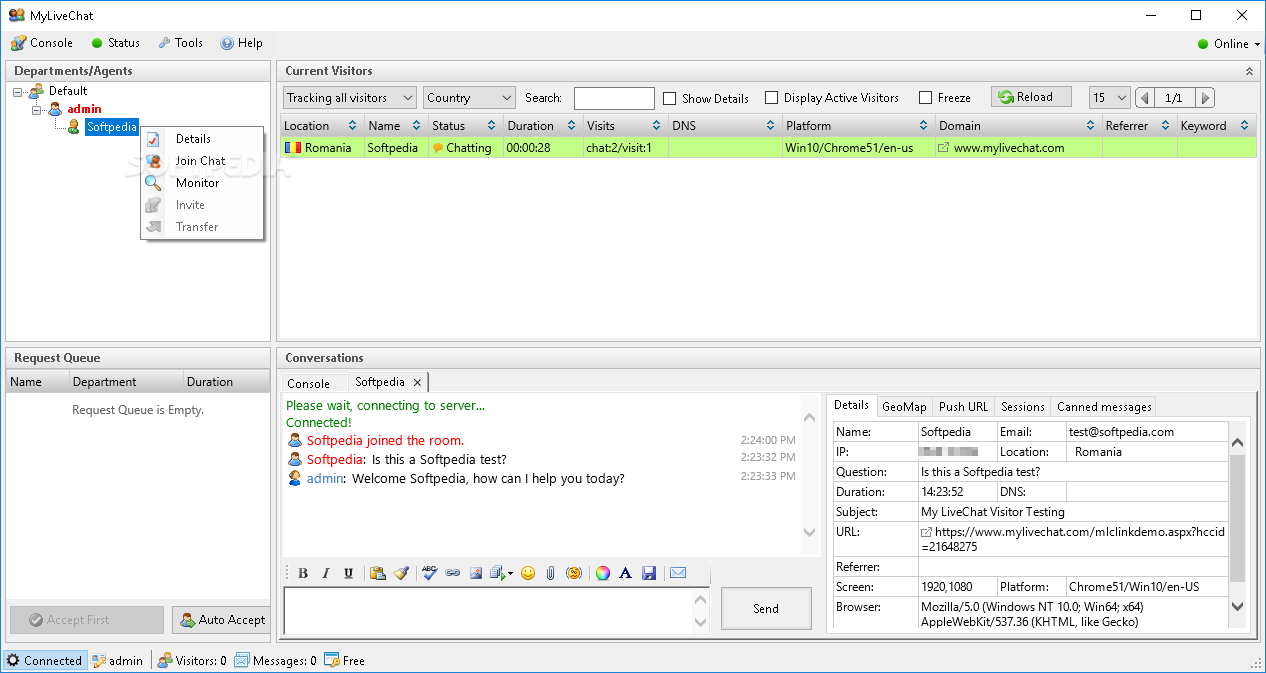Collapse the admin agent tree node
Viewport: 1266px width, 673px height.
[x=37, y=109]
